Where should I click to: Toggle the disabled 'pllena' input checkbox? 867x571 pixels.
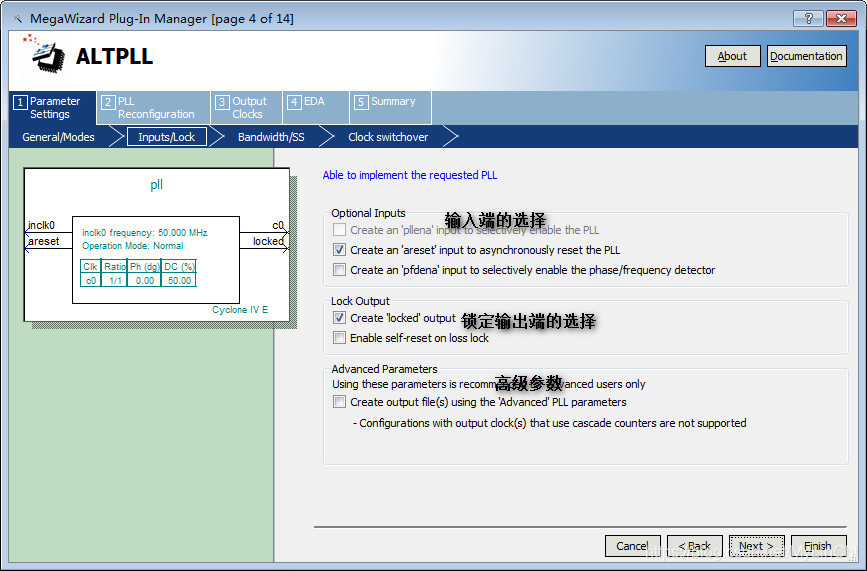coord(340,229)
